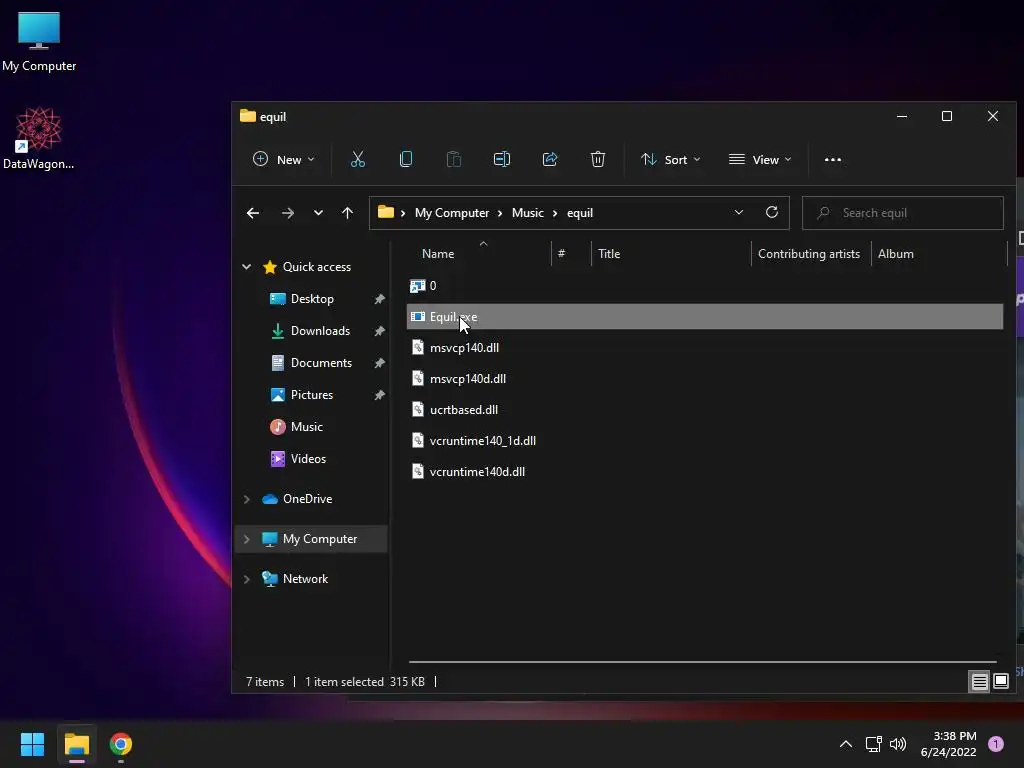
Task: Click the pin icon next to Pictures
Action: click(x=379, y=395)
